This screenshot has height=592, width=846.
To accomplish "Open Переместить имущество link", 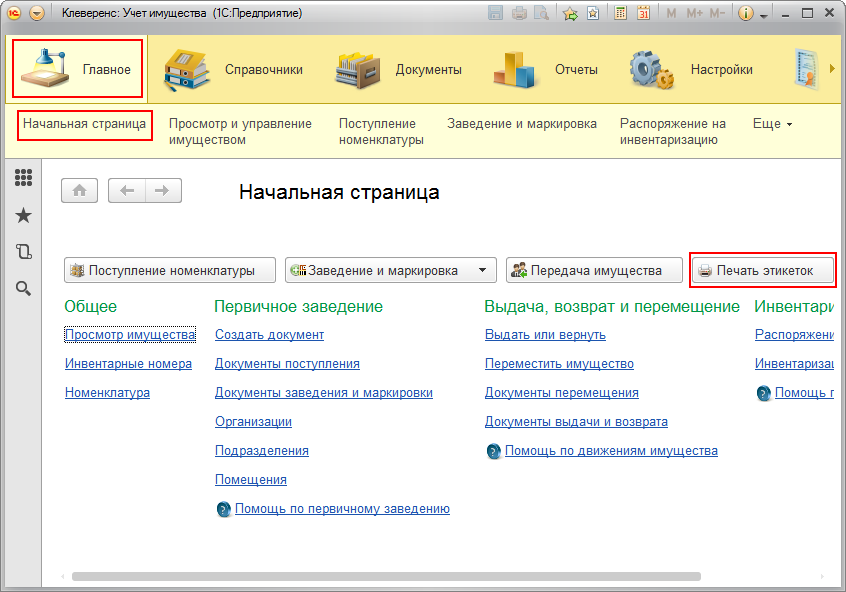I will (x=559, y=364).
